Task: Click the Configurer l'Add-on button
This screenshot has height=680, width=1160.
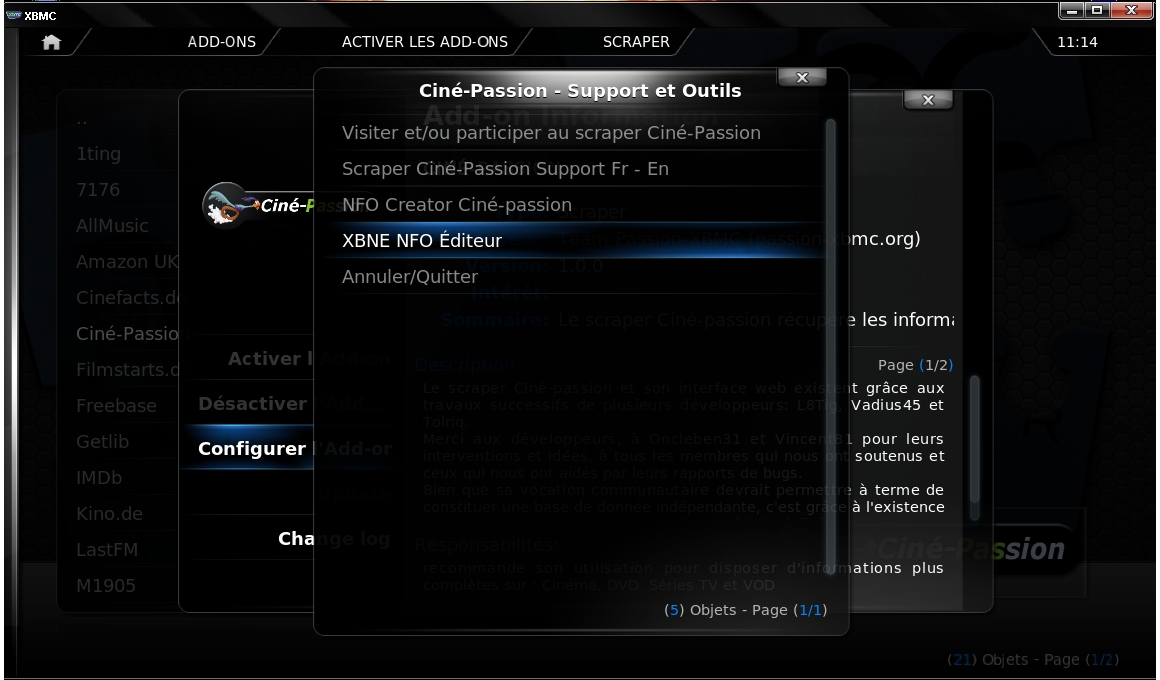Action: pos(252,448)
